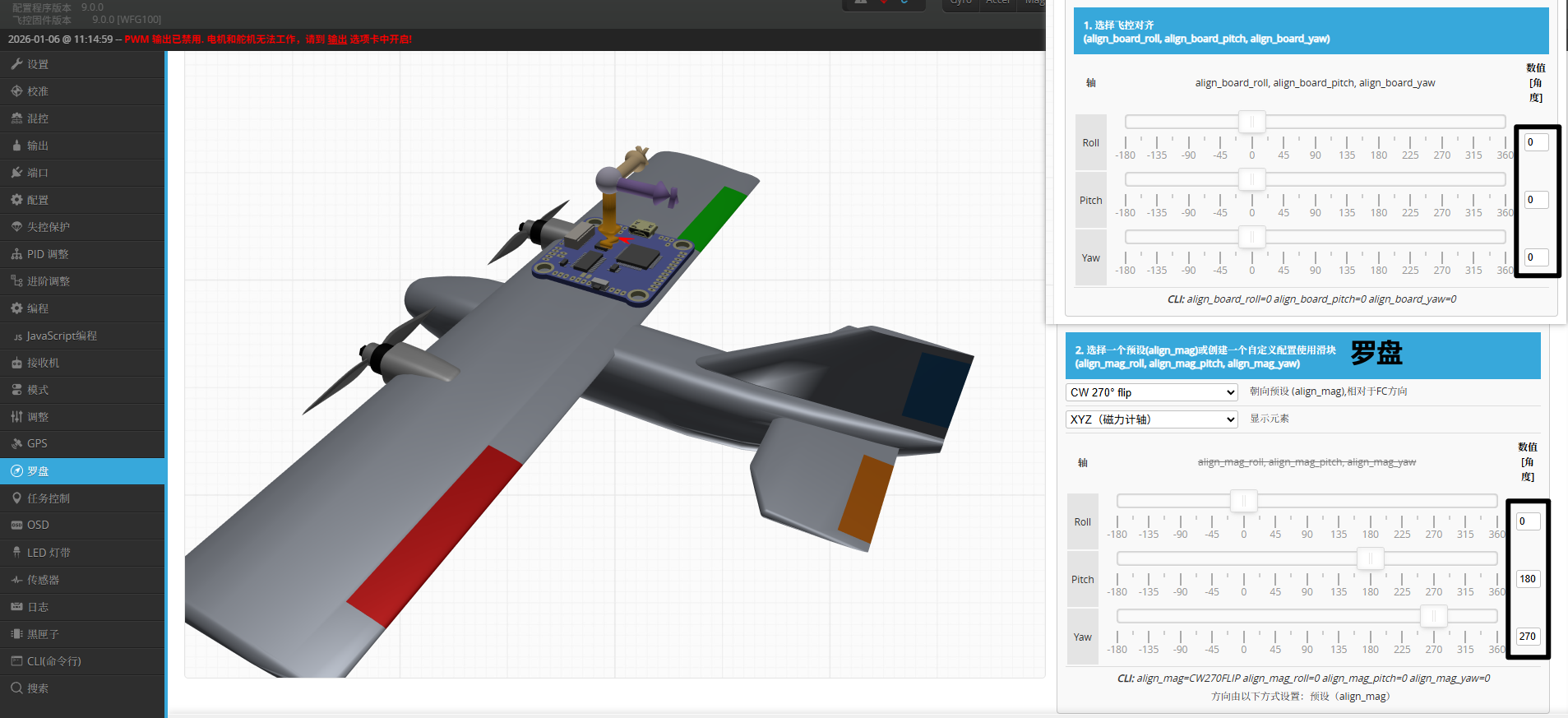Open the 接收机 receiver icon
1568x718 pixels.
pos(16,363)
